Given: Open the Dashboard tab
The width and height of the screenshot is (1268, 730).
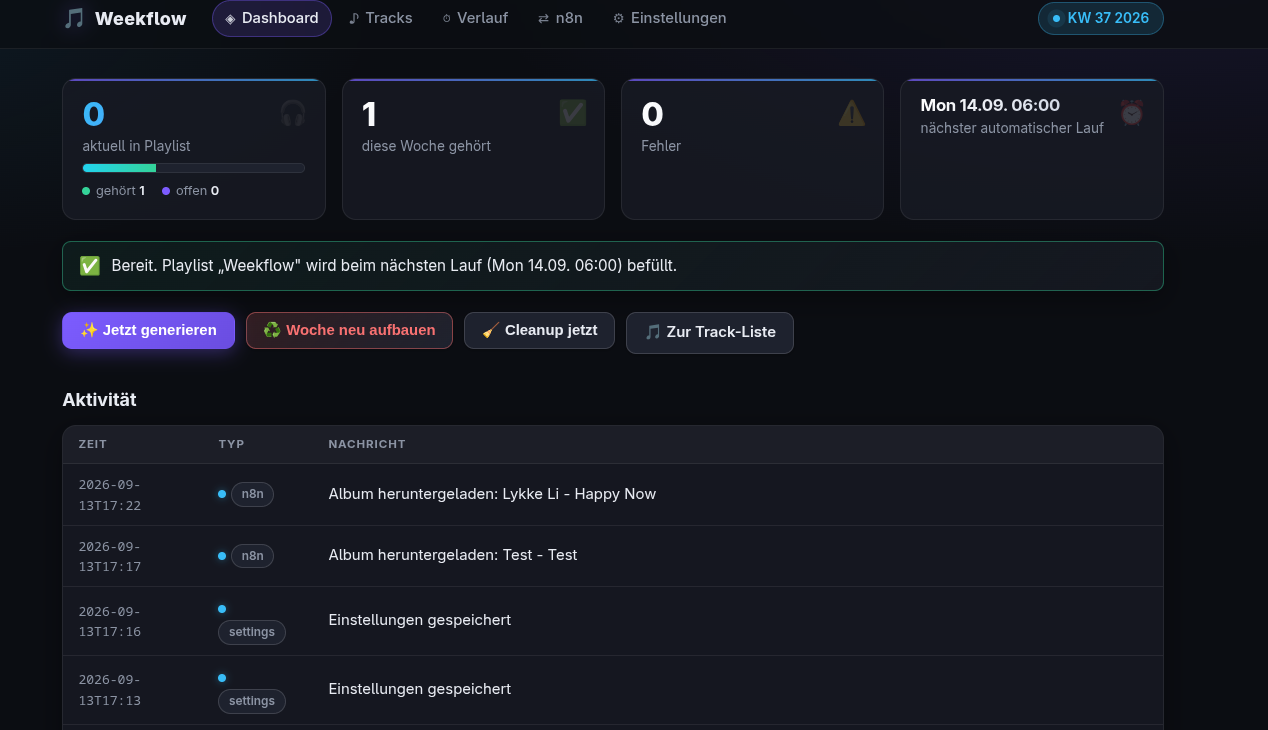Looking at the screenshot, I should [x=272, y=18].
